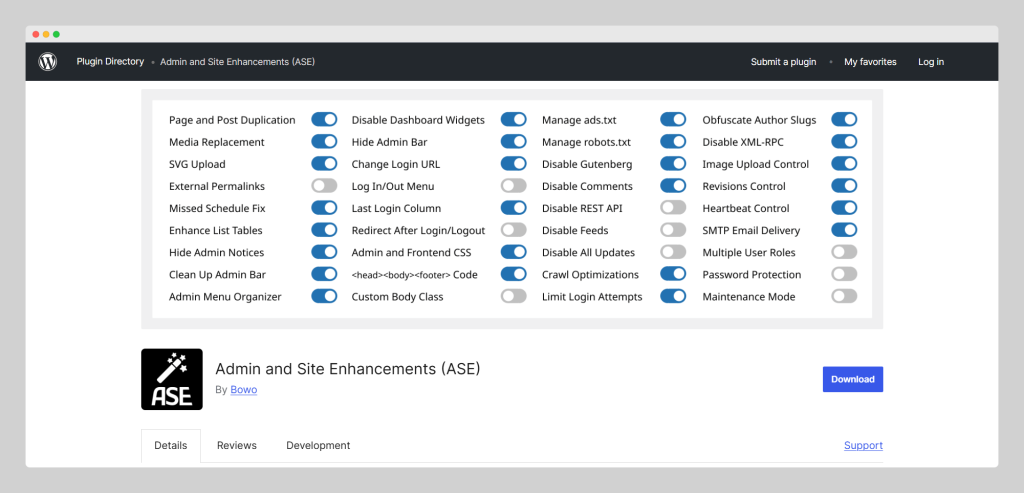This screenshot has height=493, width=1024.
Task: Enable Redirect After Login/Logout switch
Action: [x=513, y=230]
